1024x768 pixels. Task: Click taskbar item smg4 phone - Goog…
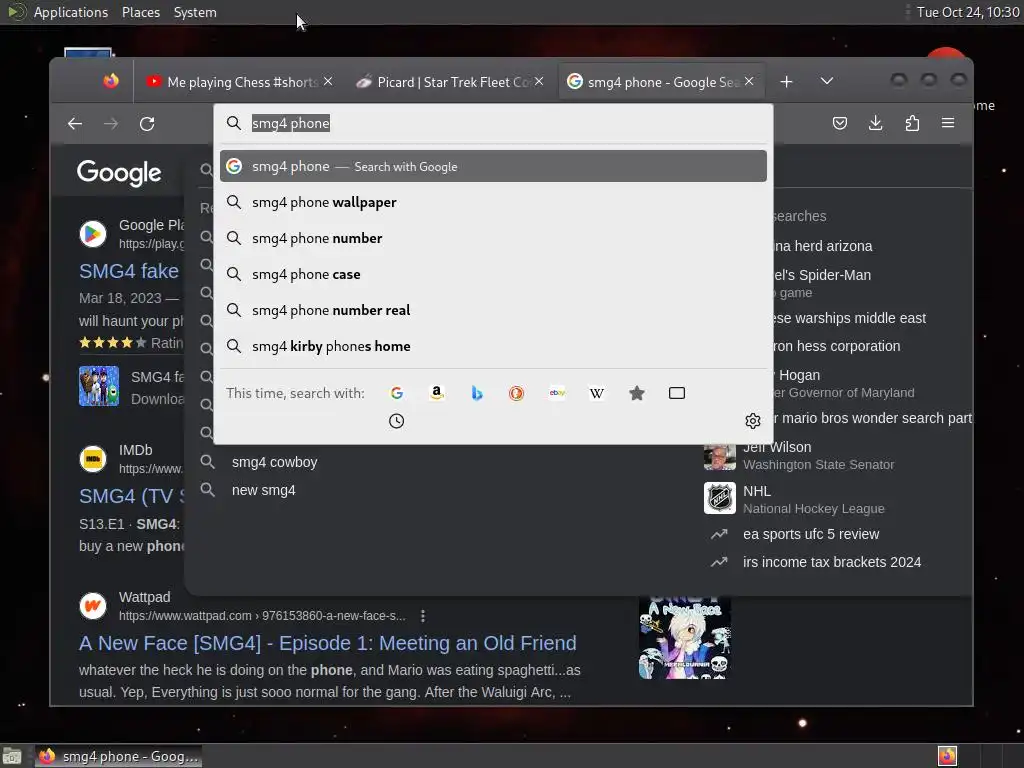[118, 756]
